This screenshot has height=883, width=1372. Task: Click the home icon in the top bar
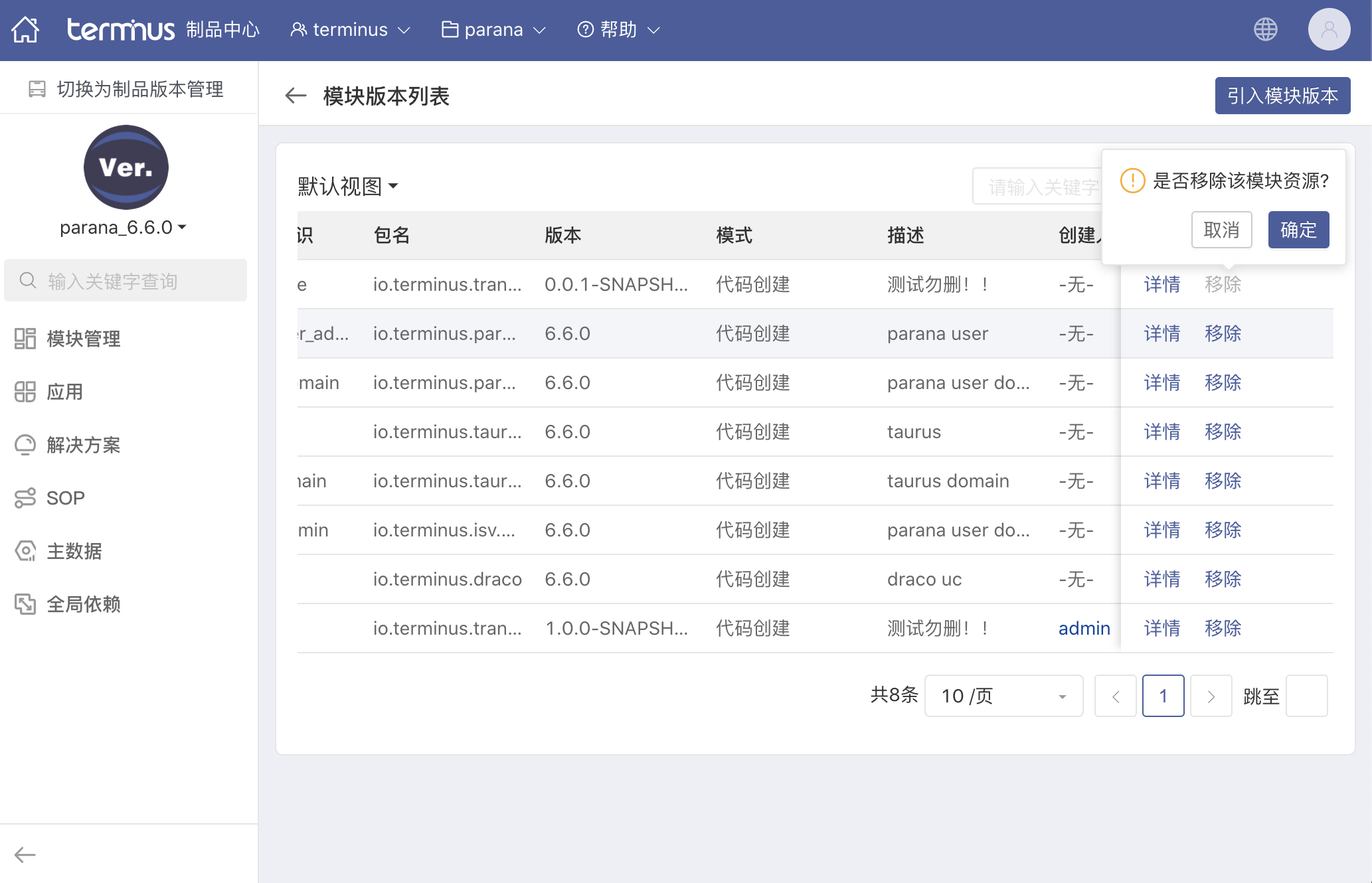25,29
